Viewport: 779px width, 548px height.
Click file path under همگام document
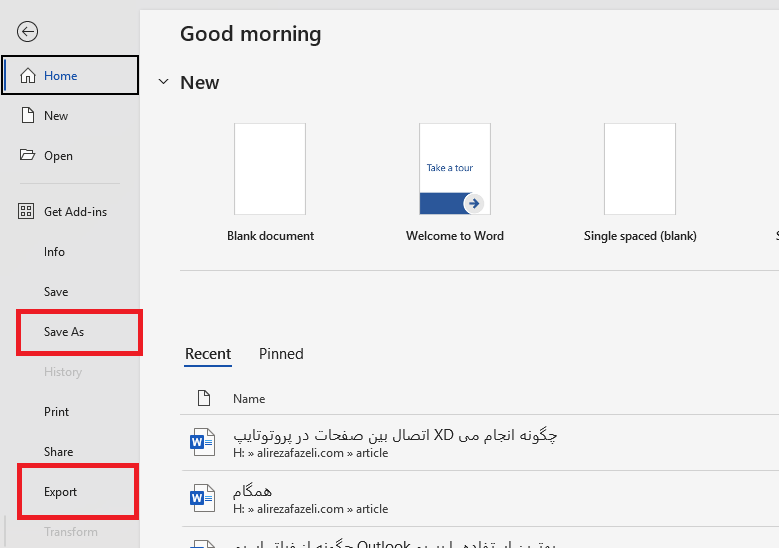click(311, 509)
